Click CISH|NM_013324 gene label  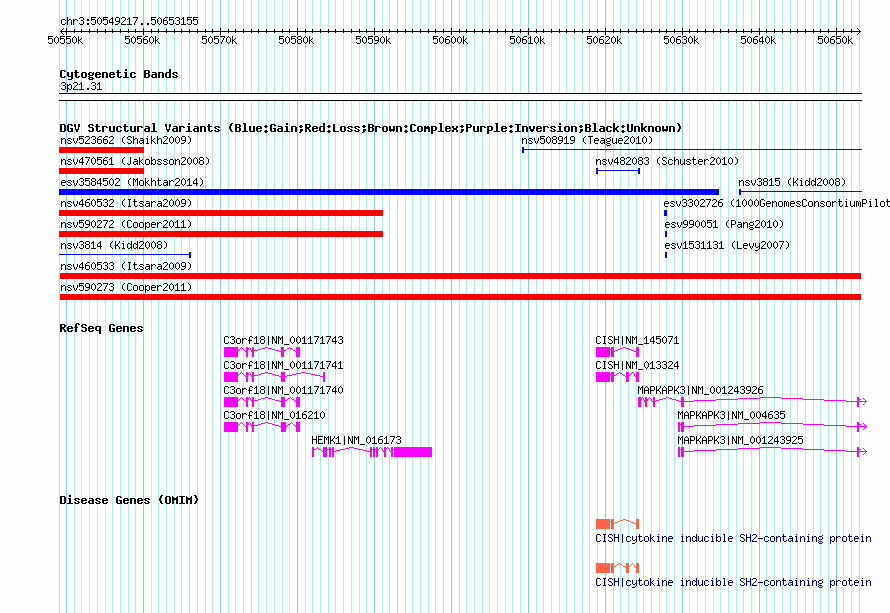coord(637,366)
